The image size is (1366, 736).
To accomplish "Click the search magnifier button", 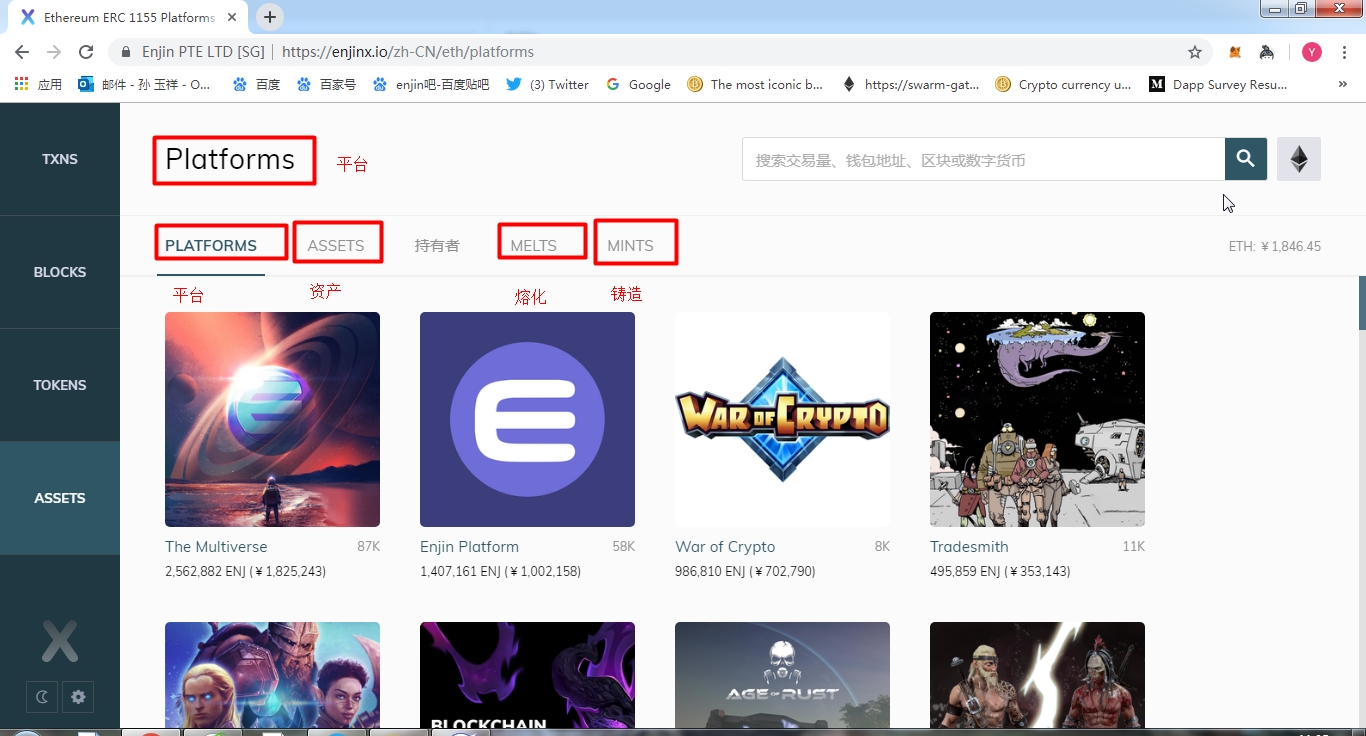I will tap(1246, 159).
